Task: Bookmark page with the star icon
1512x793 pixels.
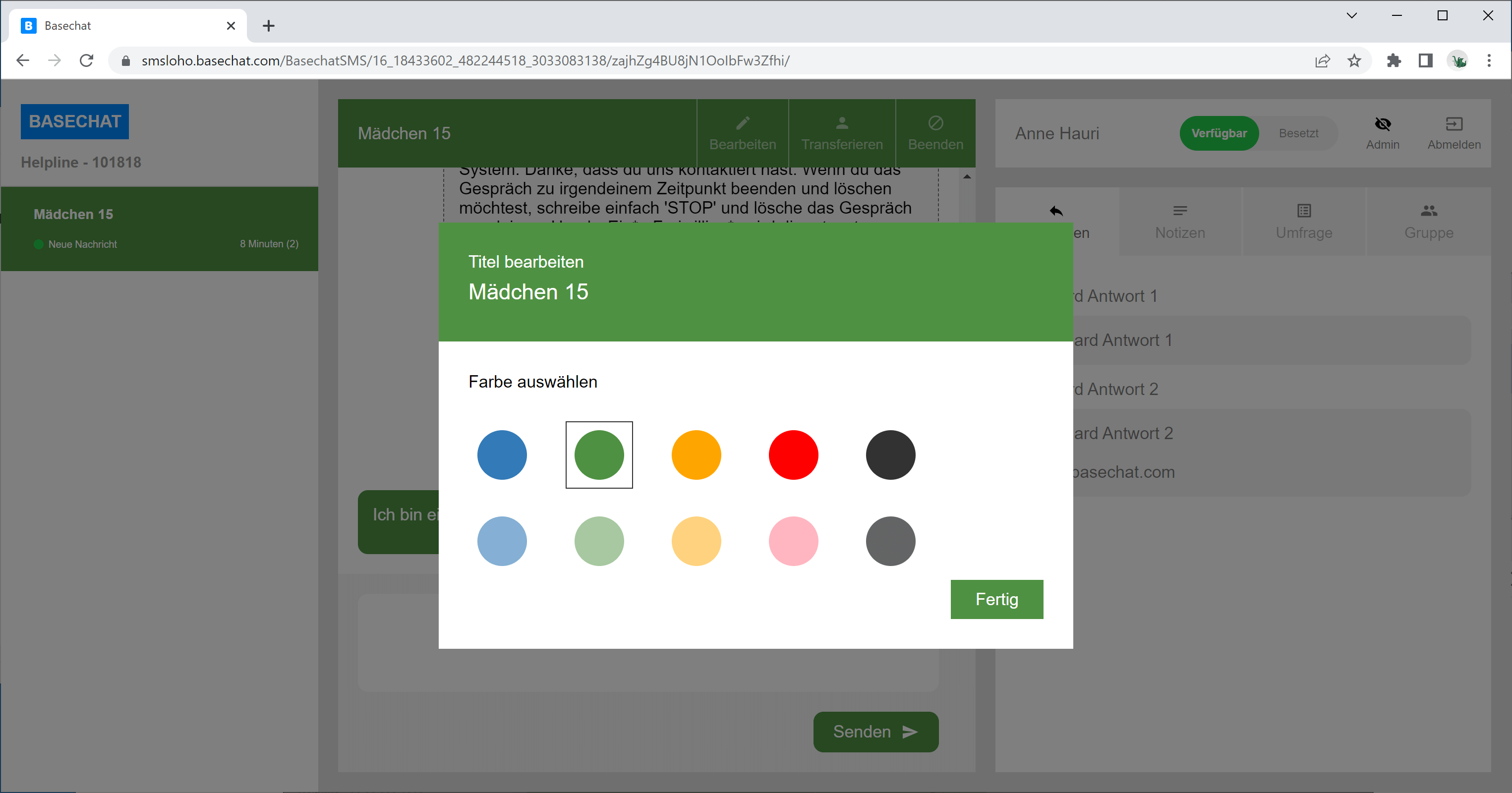Action: click(1354, 60)
